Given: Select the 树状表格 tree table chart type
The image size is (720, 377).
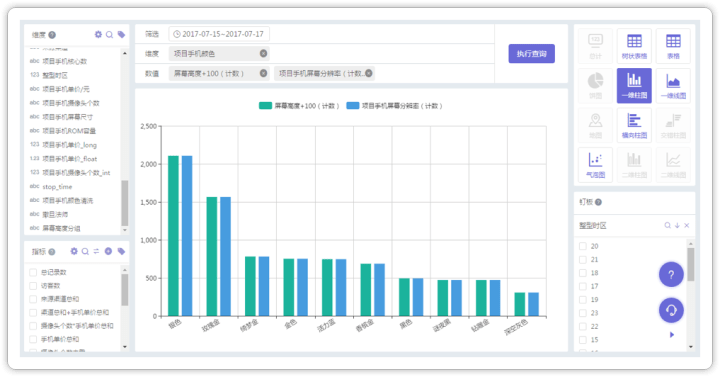Looking at the screenshot, I should [634, 46].
